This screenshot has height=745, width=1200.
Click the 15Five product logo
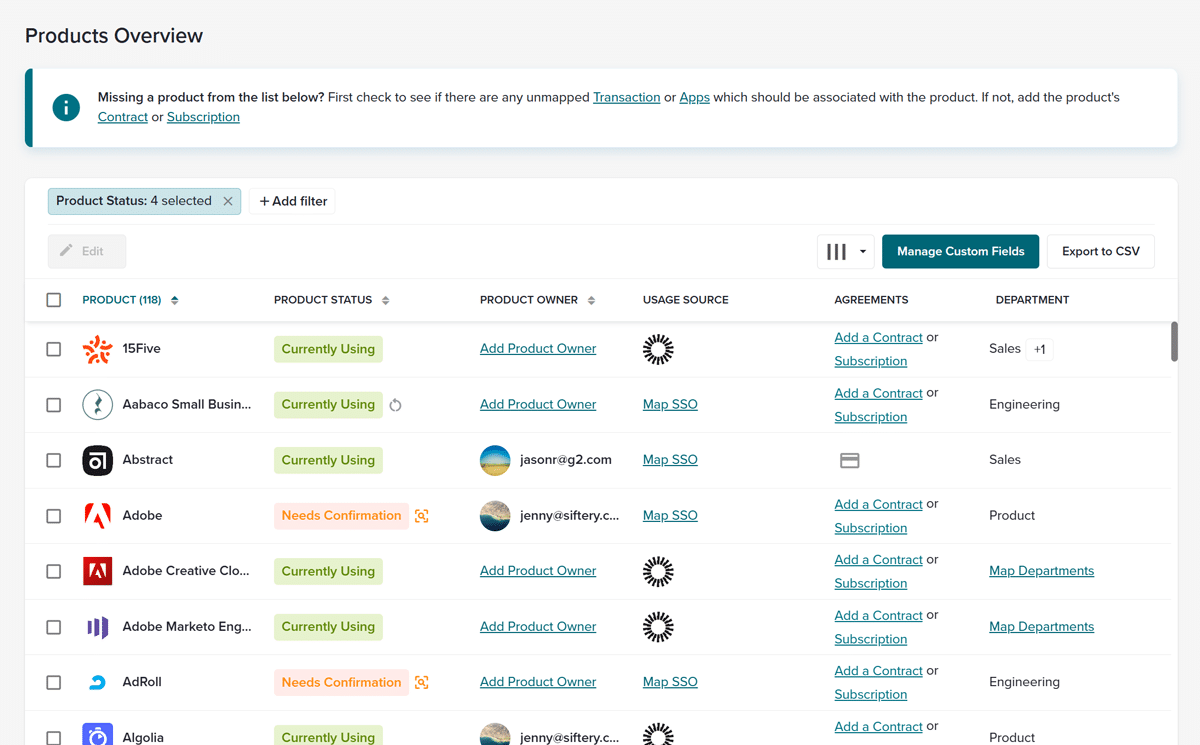click(97, 349)
